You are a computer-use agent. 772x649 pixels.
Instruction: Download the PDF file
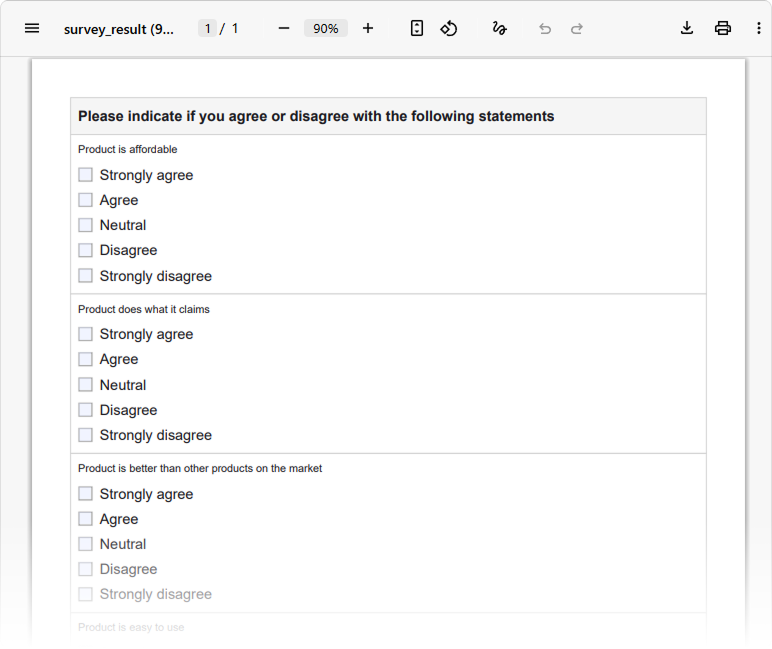point(687,29)
